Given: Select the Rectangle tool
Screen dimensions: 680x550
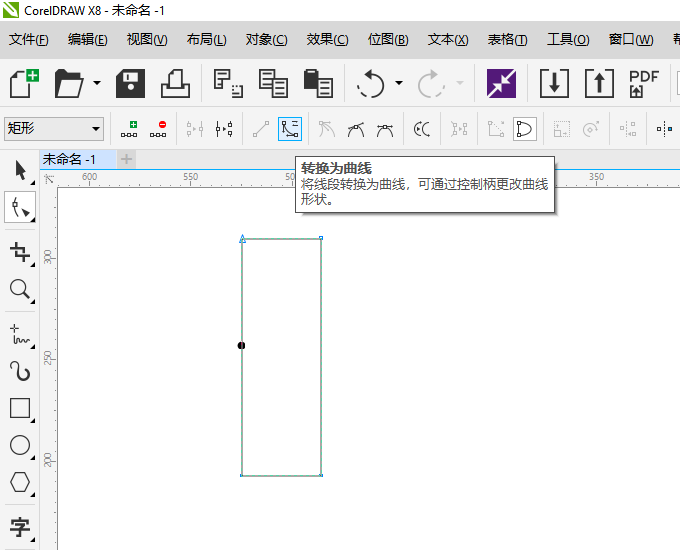Looking at the screenshot, I should pyautogui.click(x=20, y=408).
